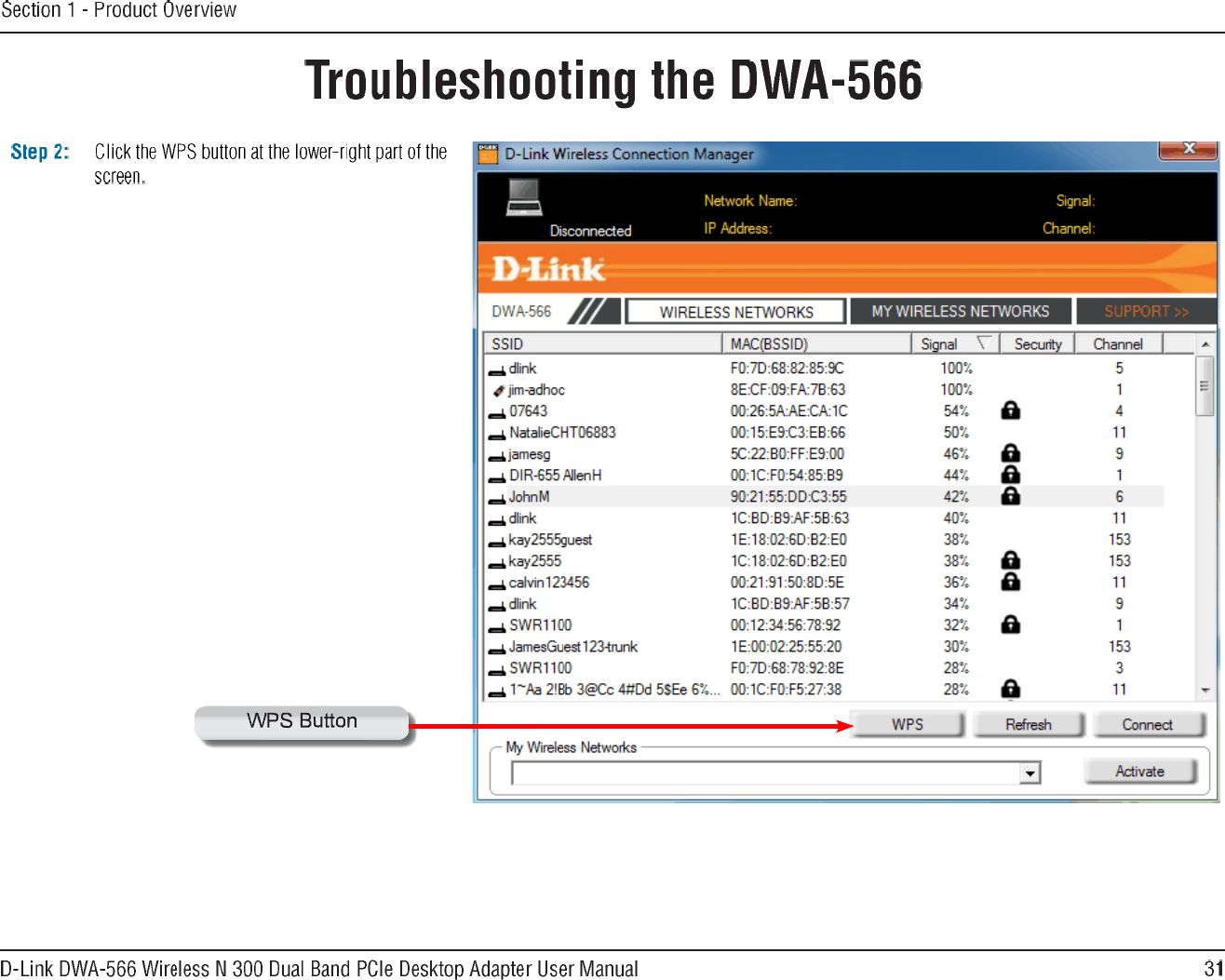
Task: Click MAC address 00:1C:F0:F5:27:38
Action: [x=786, y=690]
